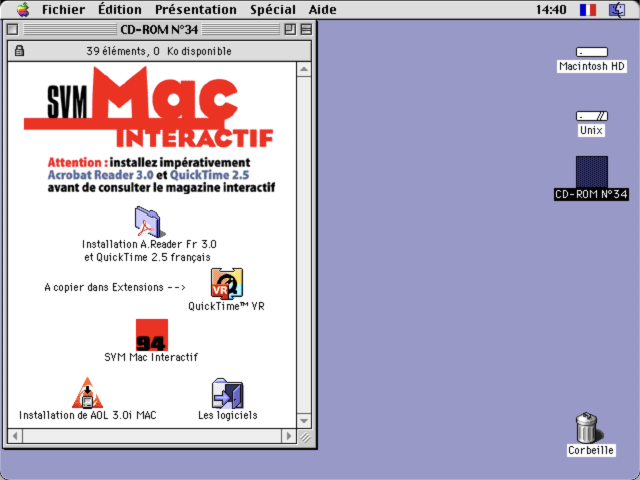Open the Apple menu
Viewport: 640px width, 480px height.
tap(23, 9)
